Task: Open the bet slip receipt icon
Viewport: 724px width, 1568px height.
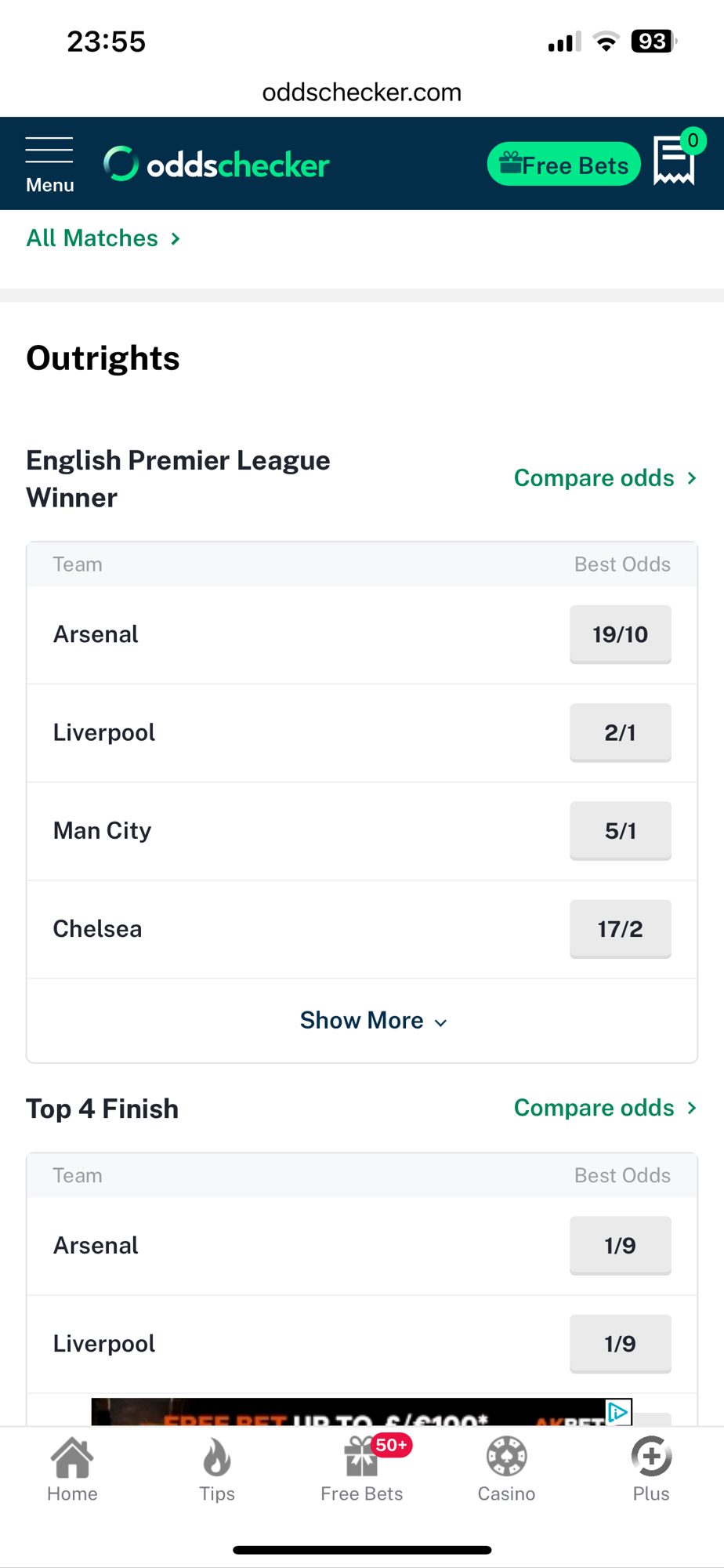Action: 674,162
